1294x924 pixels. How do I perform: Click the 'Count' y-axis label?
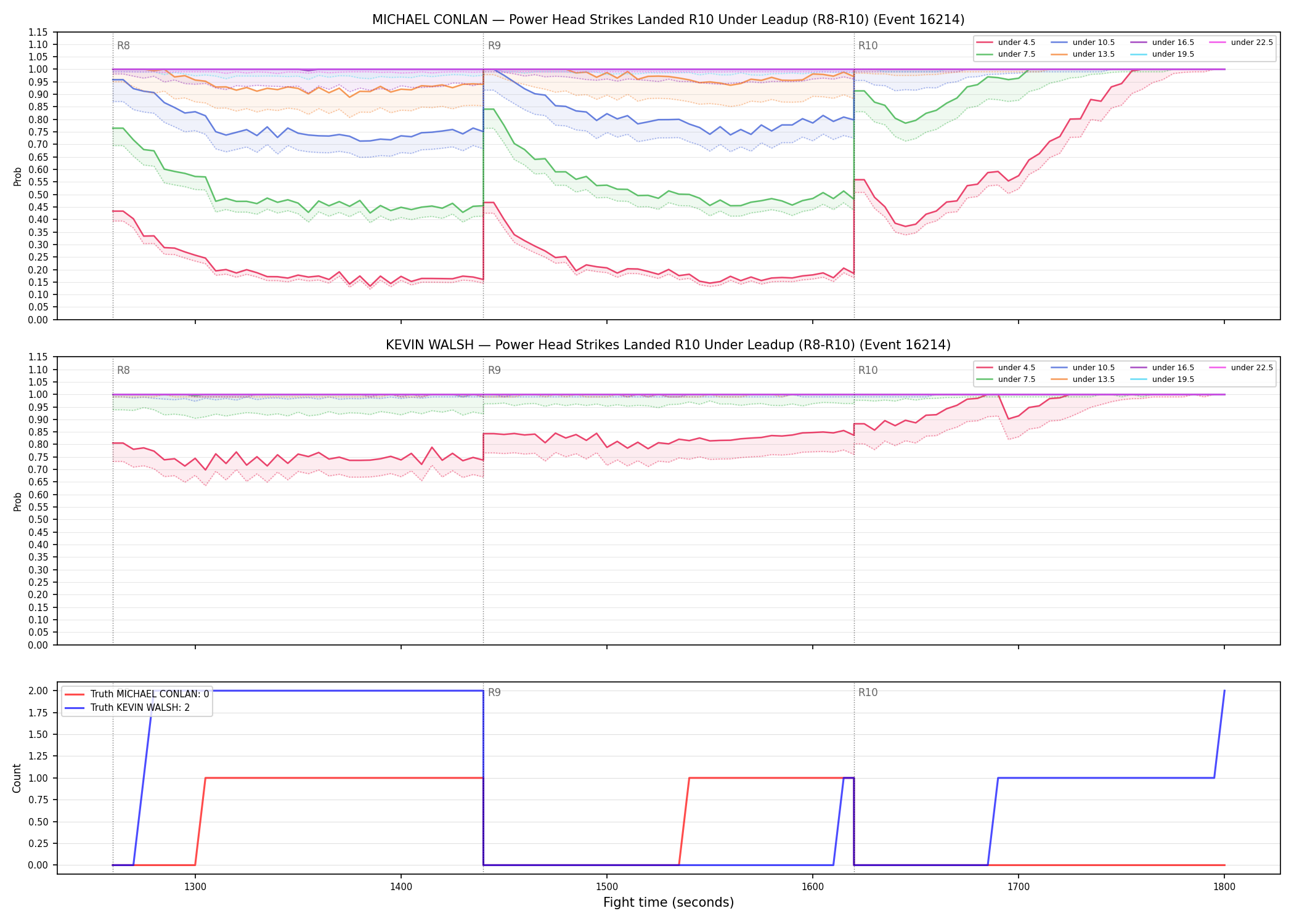click(x=17, y=778)
